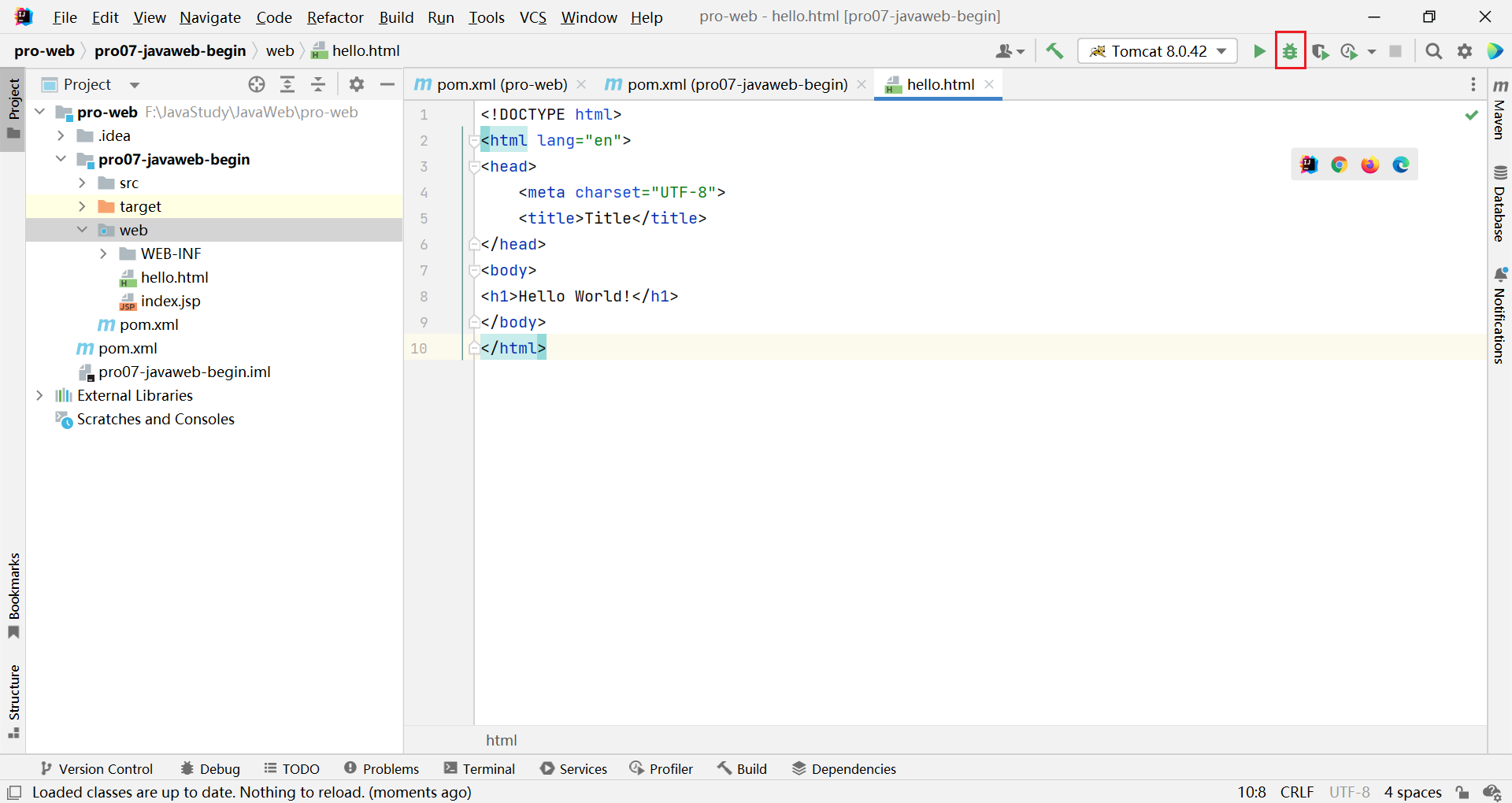Close the hello.html editor tab
1512x803 pixels.
pyautogui.click(x=989, y=84)
